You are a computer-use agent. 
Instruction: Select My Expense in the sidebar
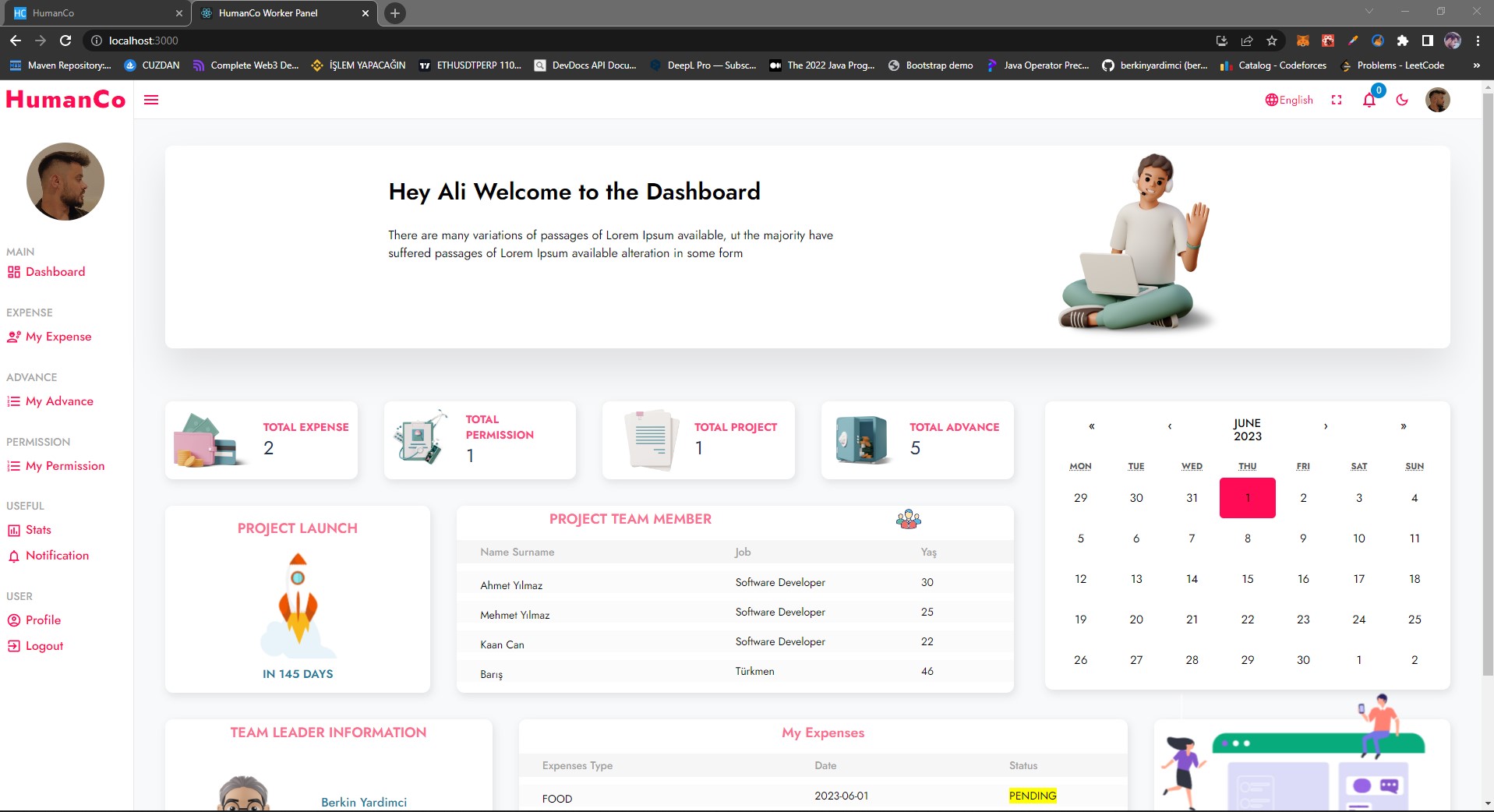(57, 337)
